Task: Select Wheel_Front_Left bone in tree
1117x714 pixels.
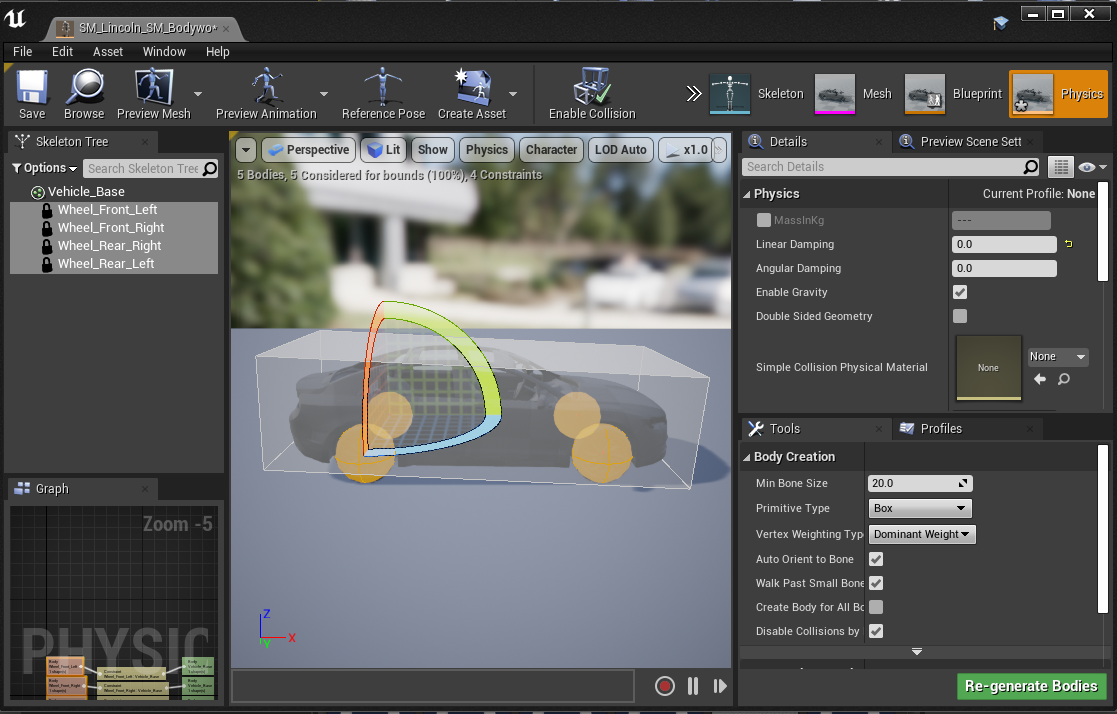Action: tap(107, 210)
